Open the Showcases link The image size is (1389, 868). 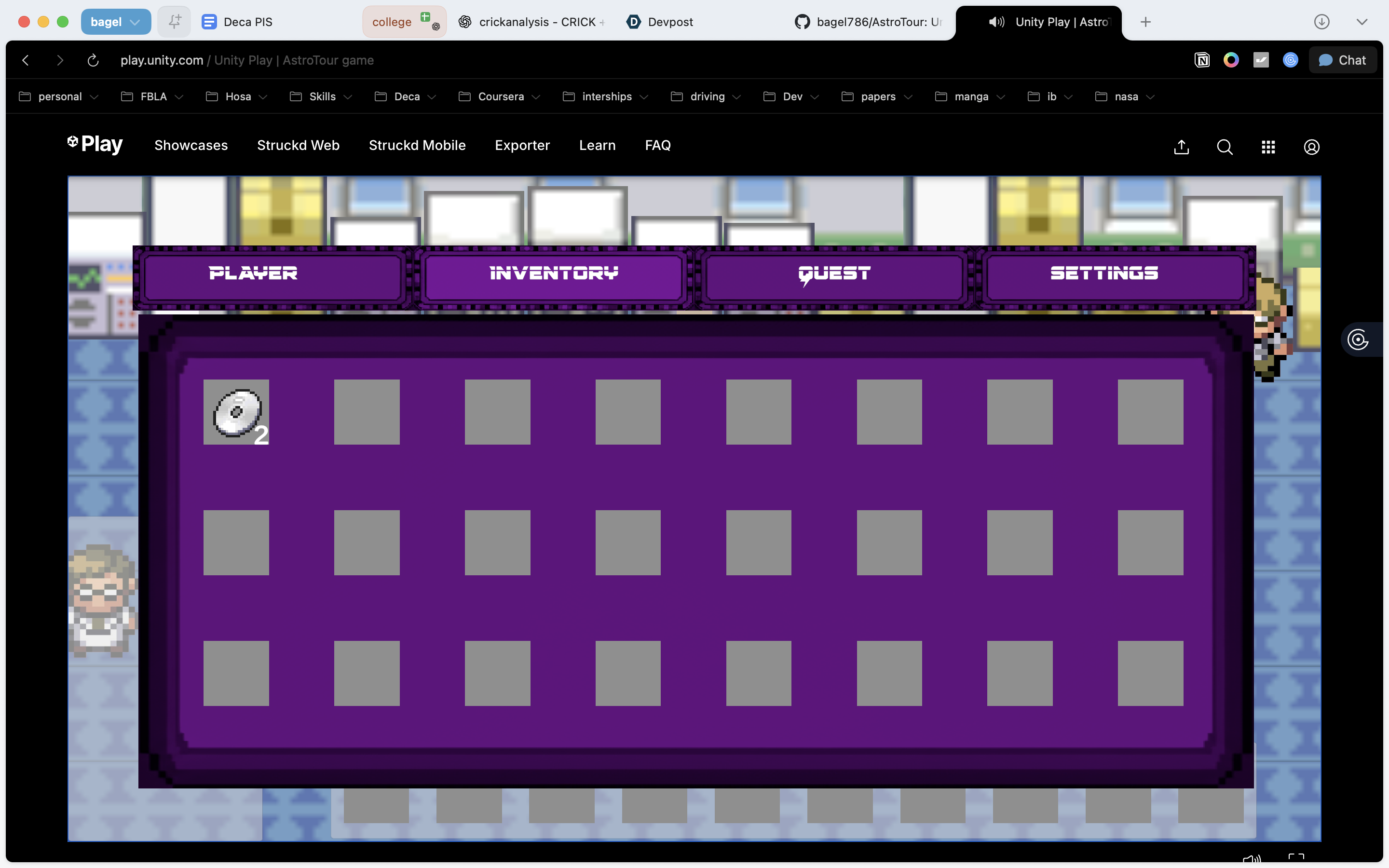tap(191, 145)
